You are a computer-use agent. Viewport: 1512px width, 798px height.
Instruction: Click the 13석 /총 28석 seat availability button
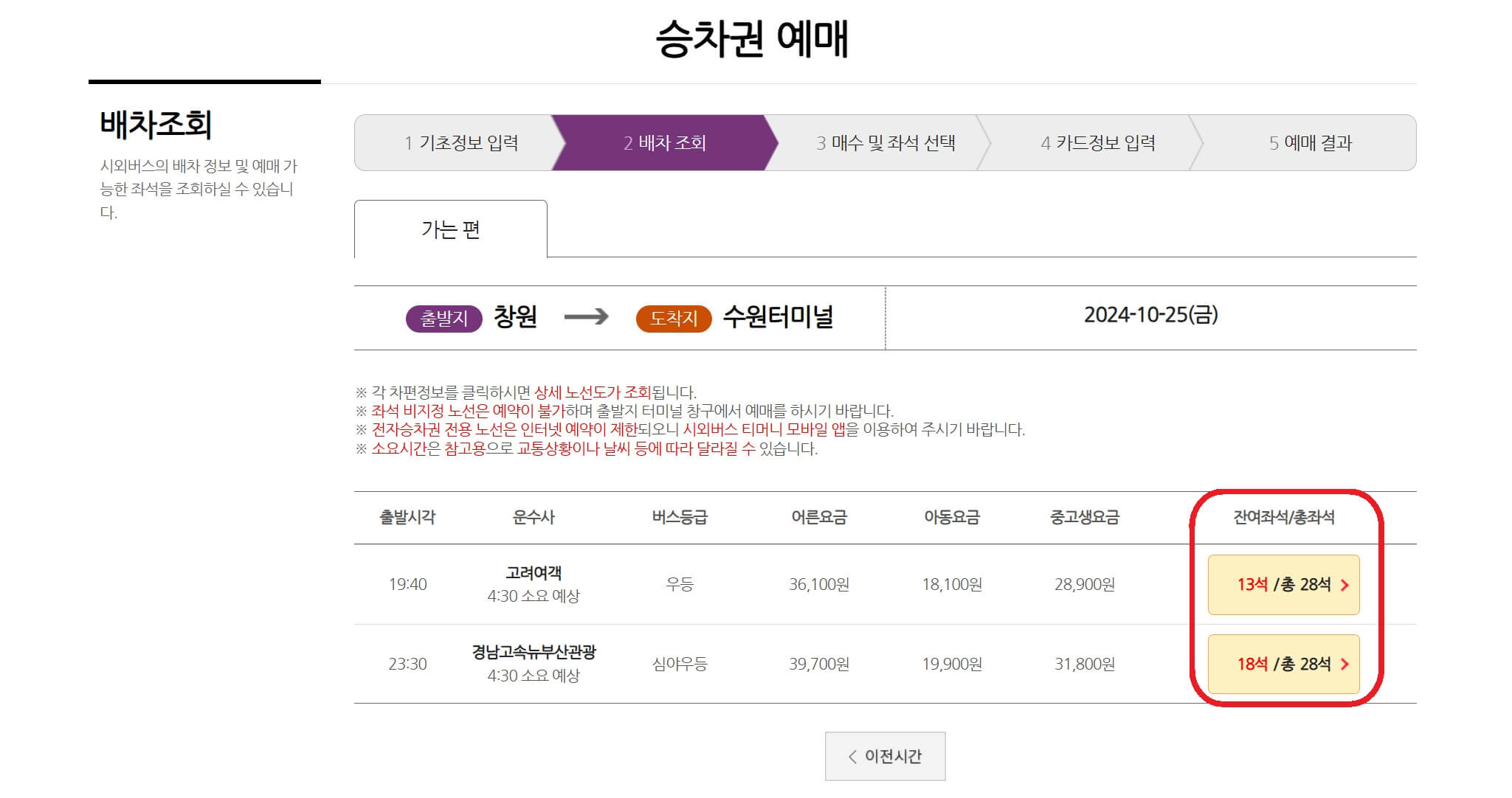coord(1284,585)
